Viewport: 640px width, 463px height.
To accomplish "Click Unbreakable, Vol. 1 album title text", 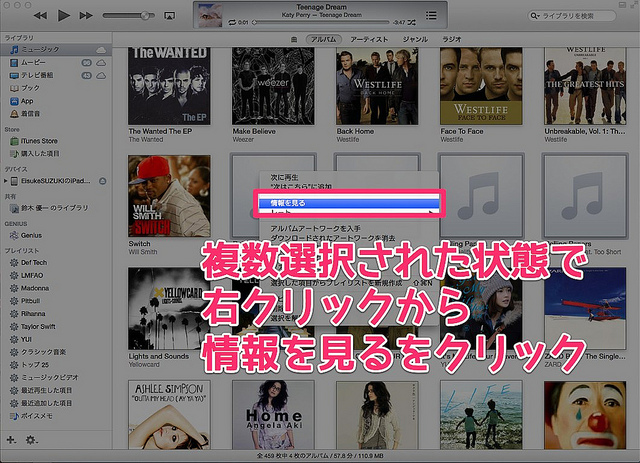I will coord(584,131).
